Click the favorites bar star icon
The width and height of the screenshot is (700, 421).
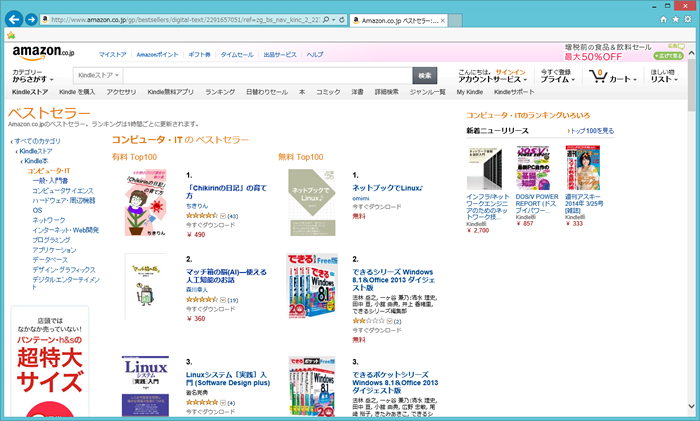[11, 35]
